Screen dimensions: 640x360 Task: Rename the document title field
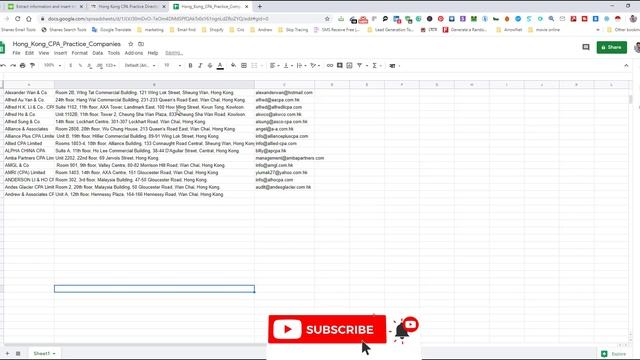pyautogui.click(x=67, y=44)
